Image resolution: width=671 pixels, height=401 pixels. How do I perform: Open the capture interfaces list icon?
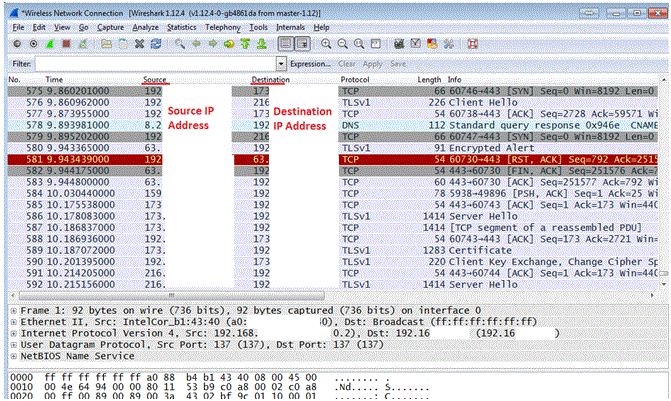click(x=17, y=44)
